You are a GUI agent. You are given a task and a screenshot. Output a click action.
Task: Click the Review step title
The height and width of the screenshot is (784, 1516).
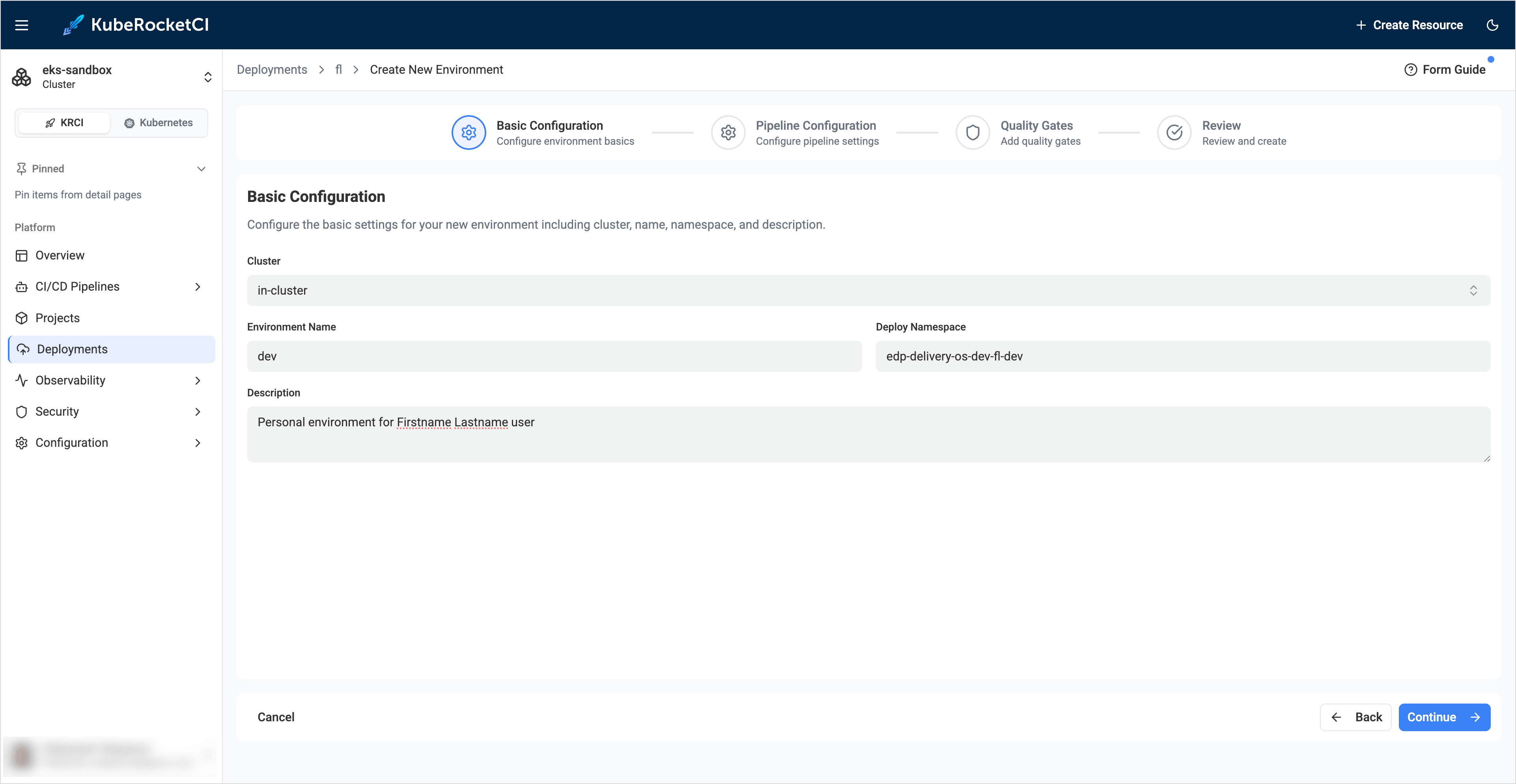click(1221, 125)
